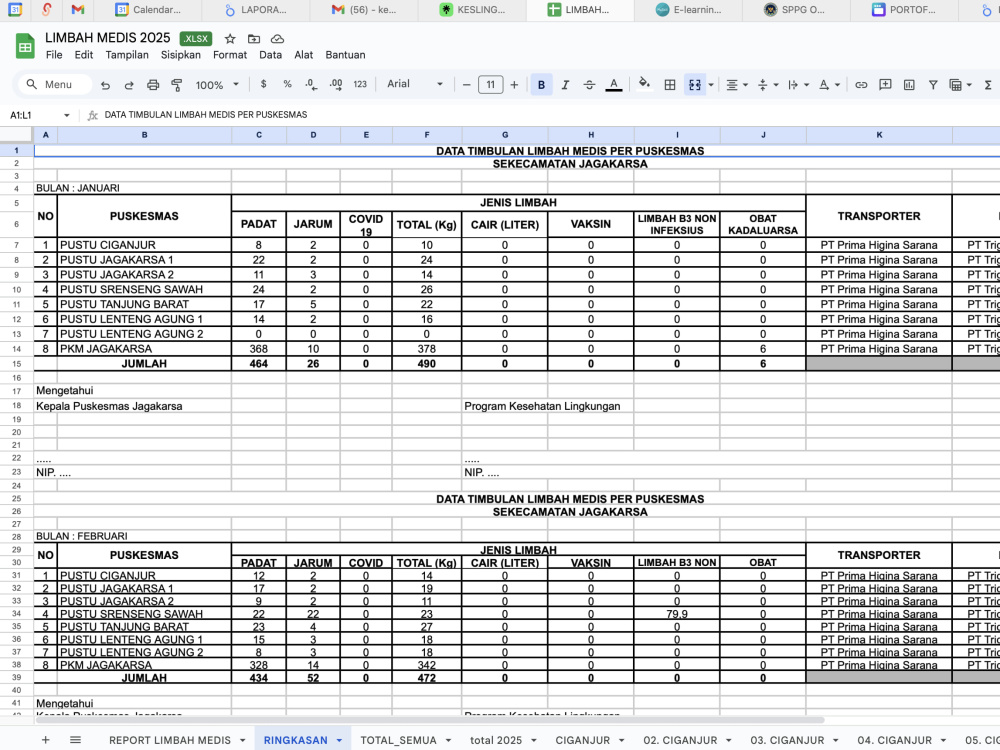Open the Format menu

[230, 55]
